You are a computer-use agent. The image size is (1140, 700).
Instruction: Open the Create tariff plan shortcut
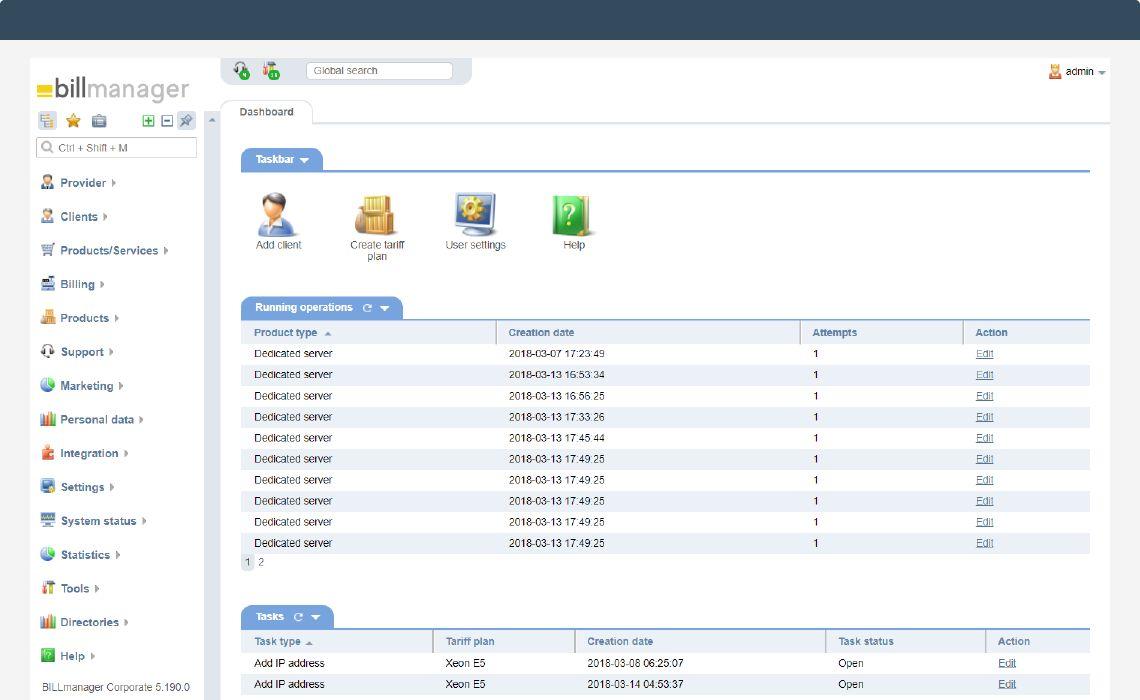(x=377, y=215)
